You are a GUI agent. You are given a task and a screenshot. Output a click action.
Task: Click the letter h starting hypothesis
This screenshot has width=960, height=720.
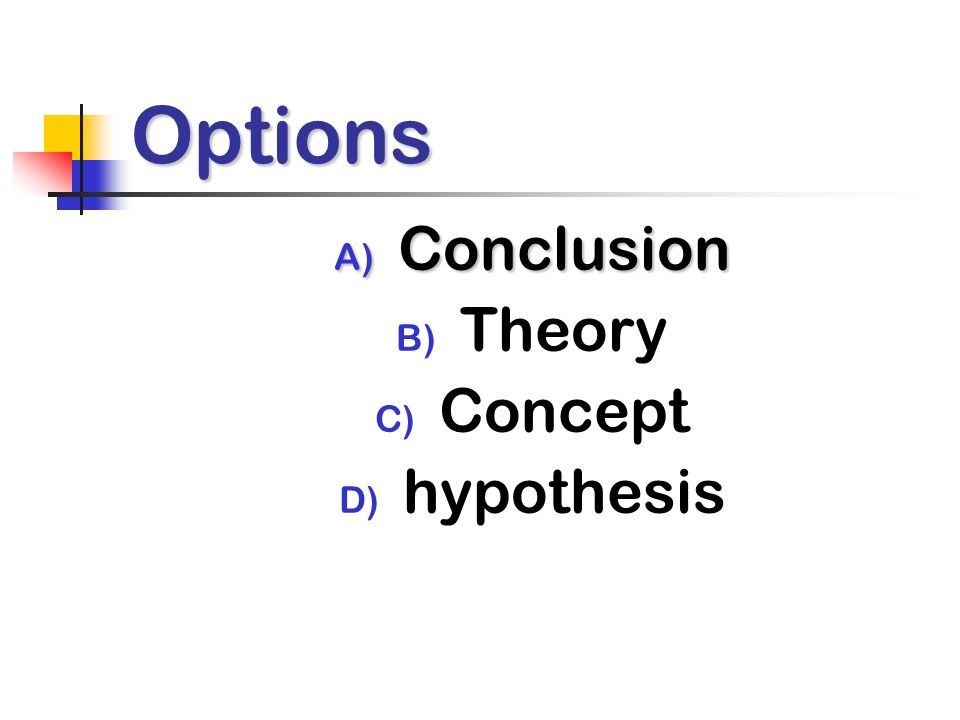point(421,490)
